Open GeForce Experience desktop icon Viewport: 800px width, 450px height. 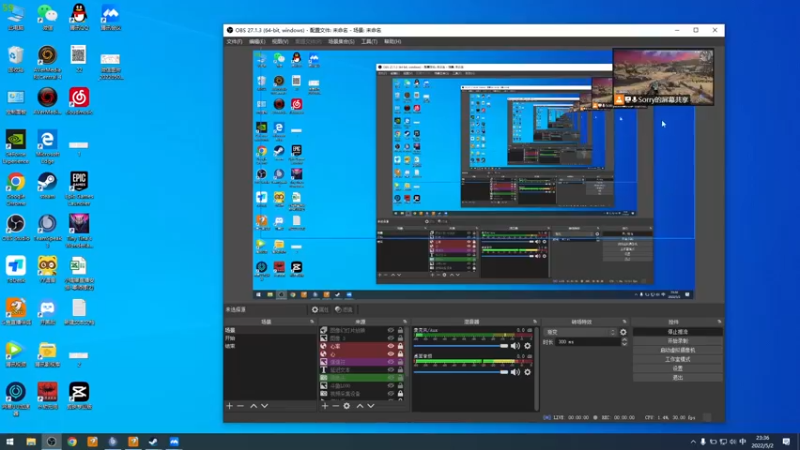point(16,146)
